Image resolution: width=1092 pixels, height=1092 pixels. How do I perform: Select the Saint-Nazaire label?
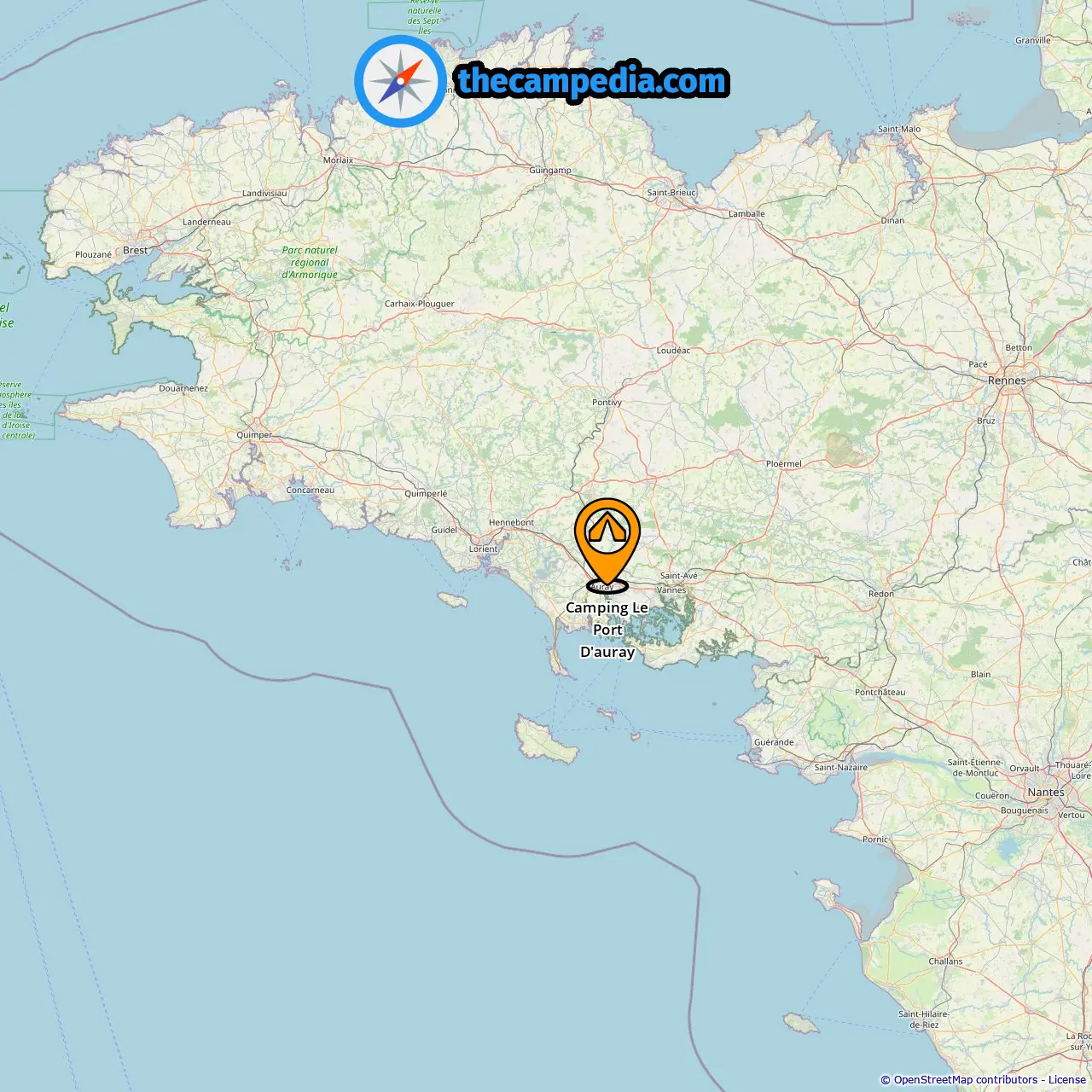[x=840, y=767]
